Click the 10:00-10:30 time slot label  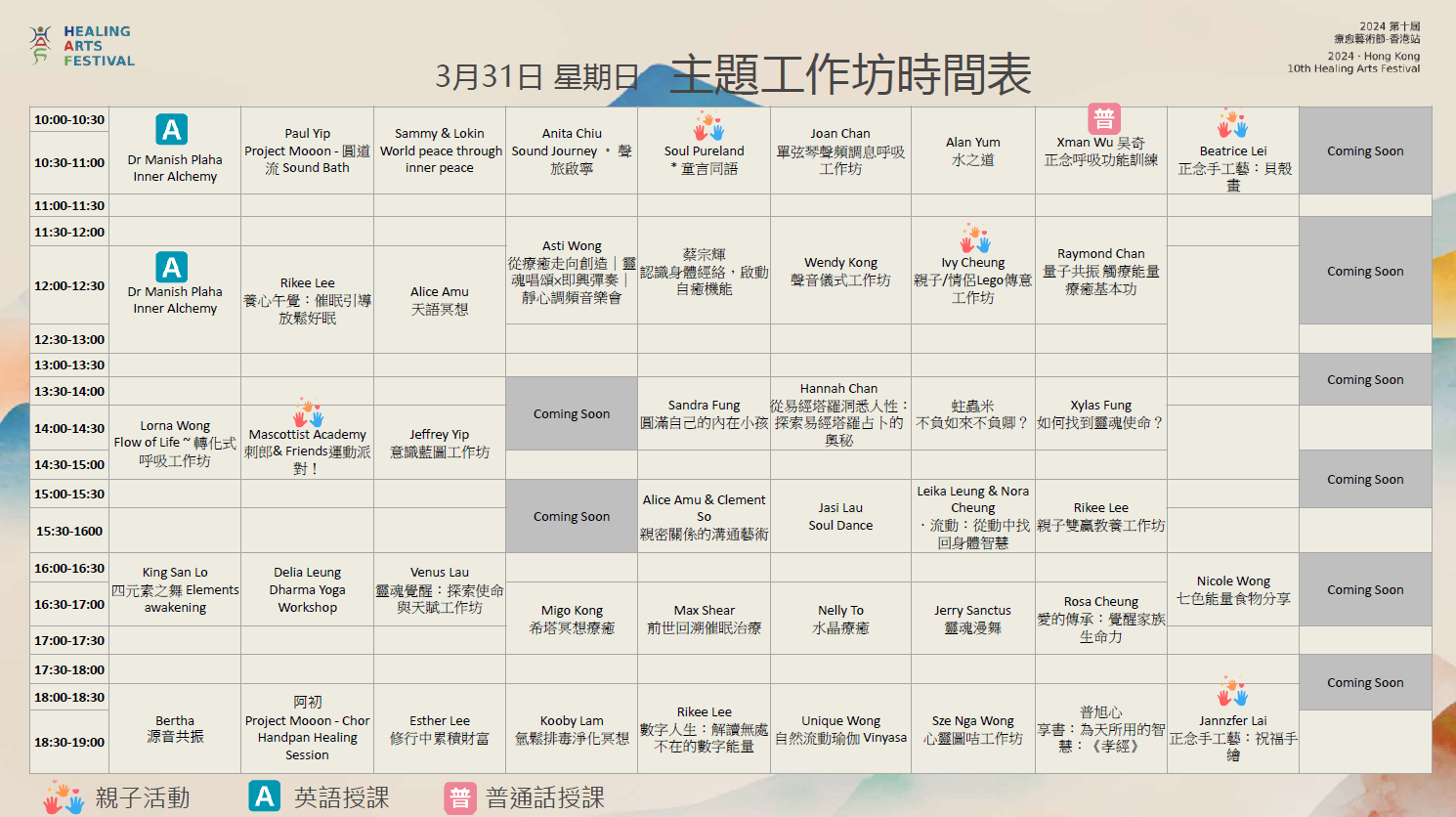tap(69, 120)
